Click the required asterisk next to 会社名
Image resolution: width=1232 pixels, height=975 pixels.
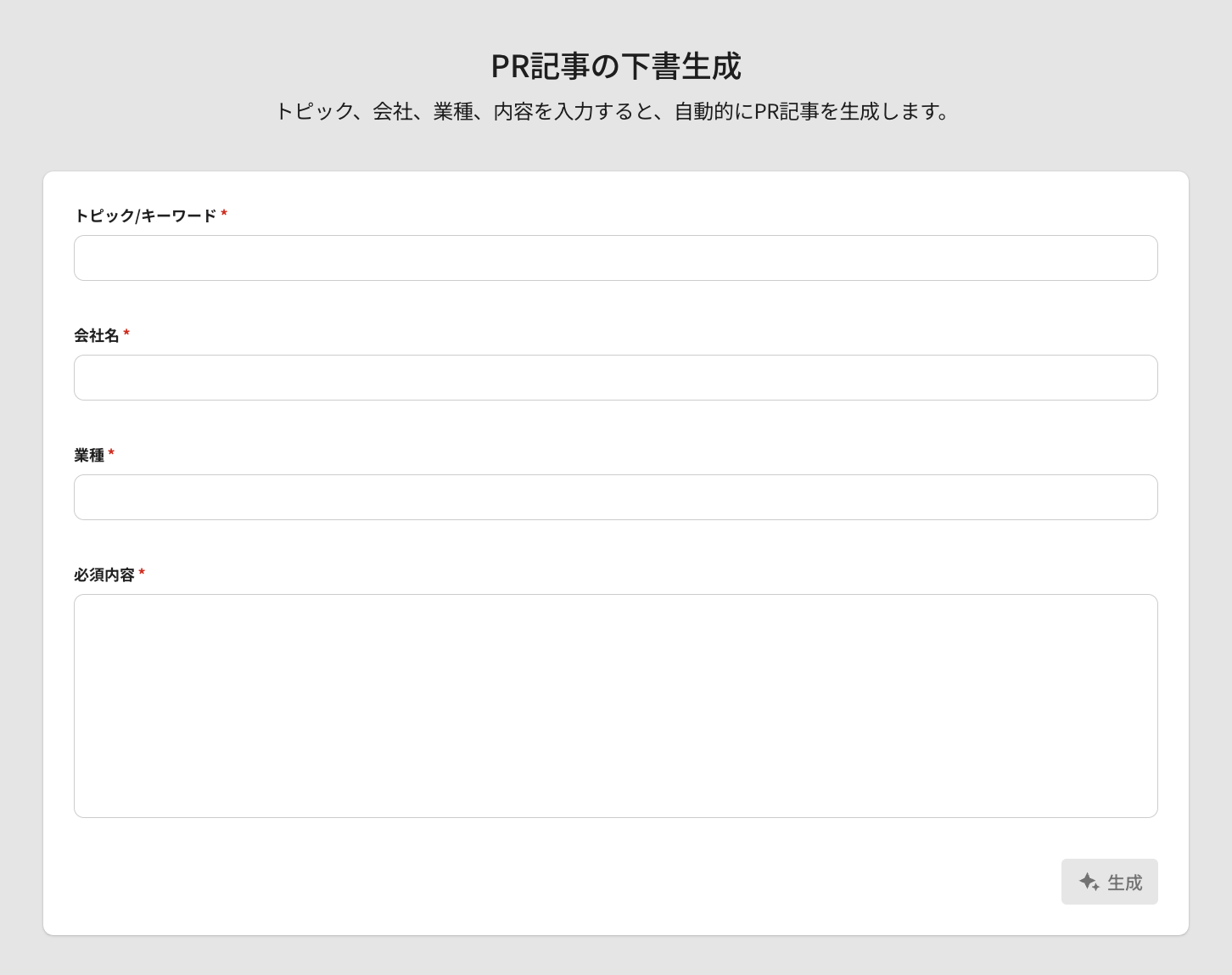coord(126,333)
